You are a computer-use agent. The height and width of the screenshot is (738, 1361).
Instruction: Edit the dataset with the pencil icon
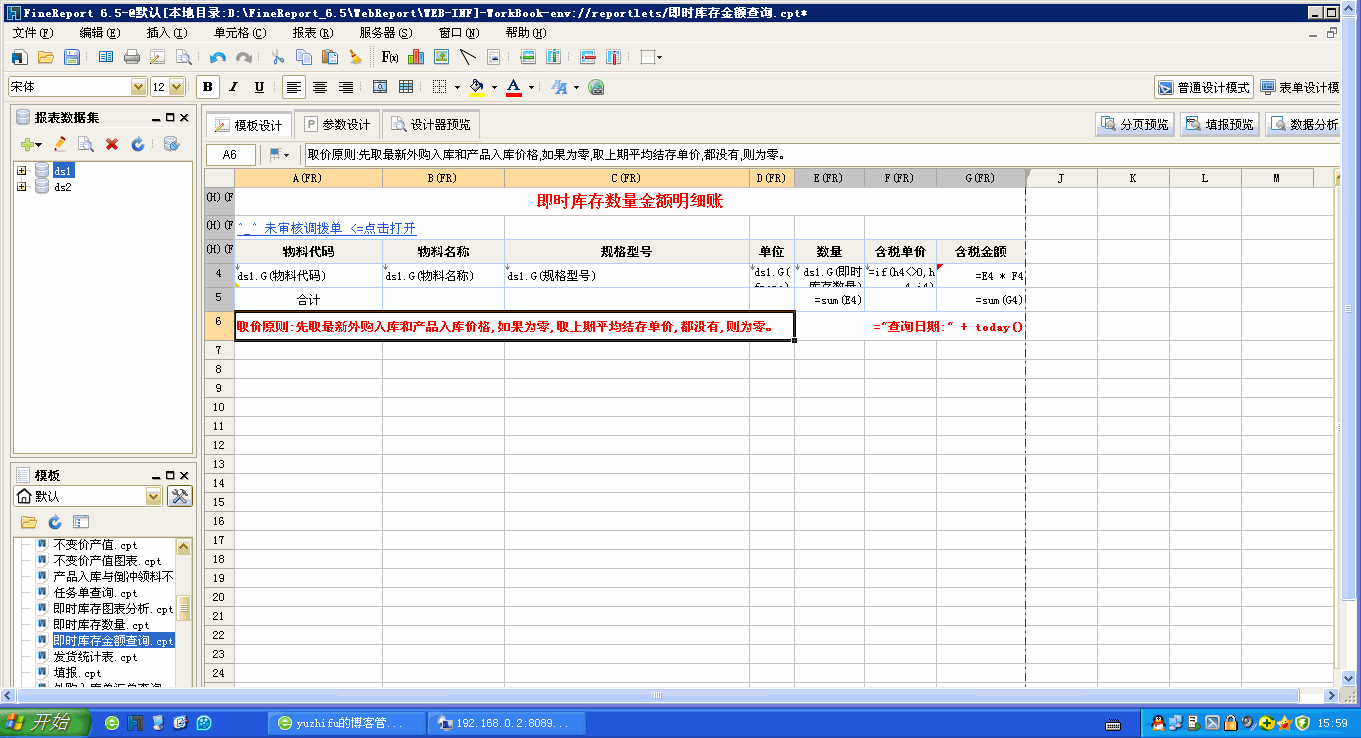[60, 144]
